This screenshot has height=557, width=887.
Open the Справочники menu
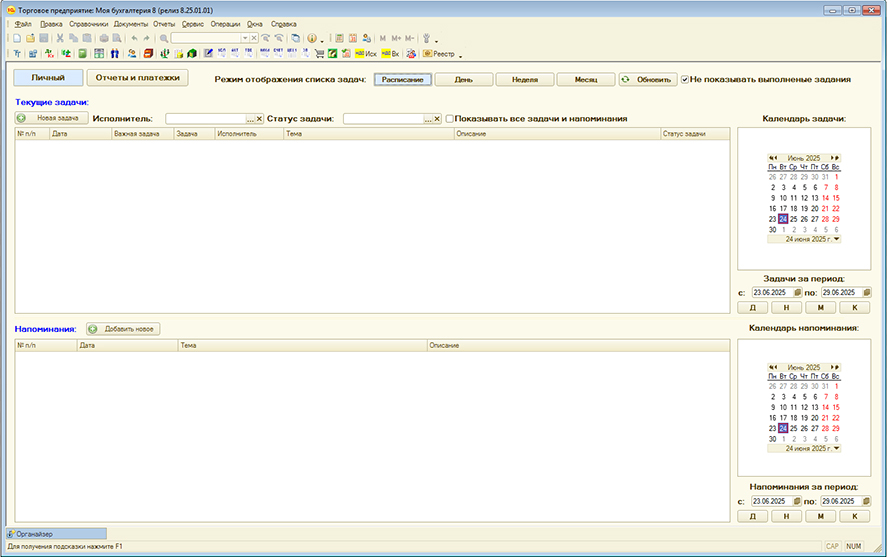coord(88,23)
